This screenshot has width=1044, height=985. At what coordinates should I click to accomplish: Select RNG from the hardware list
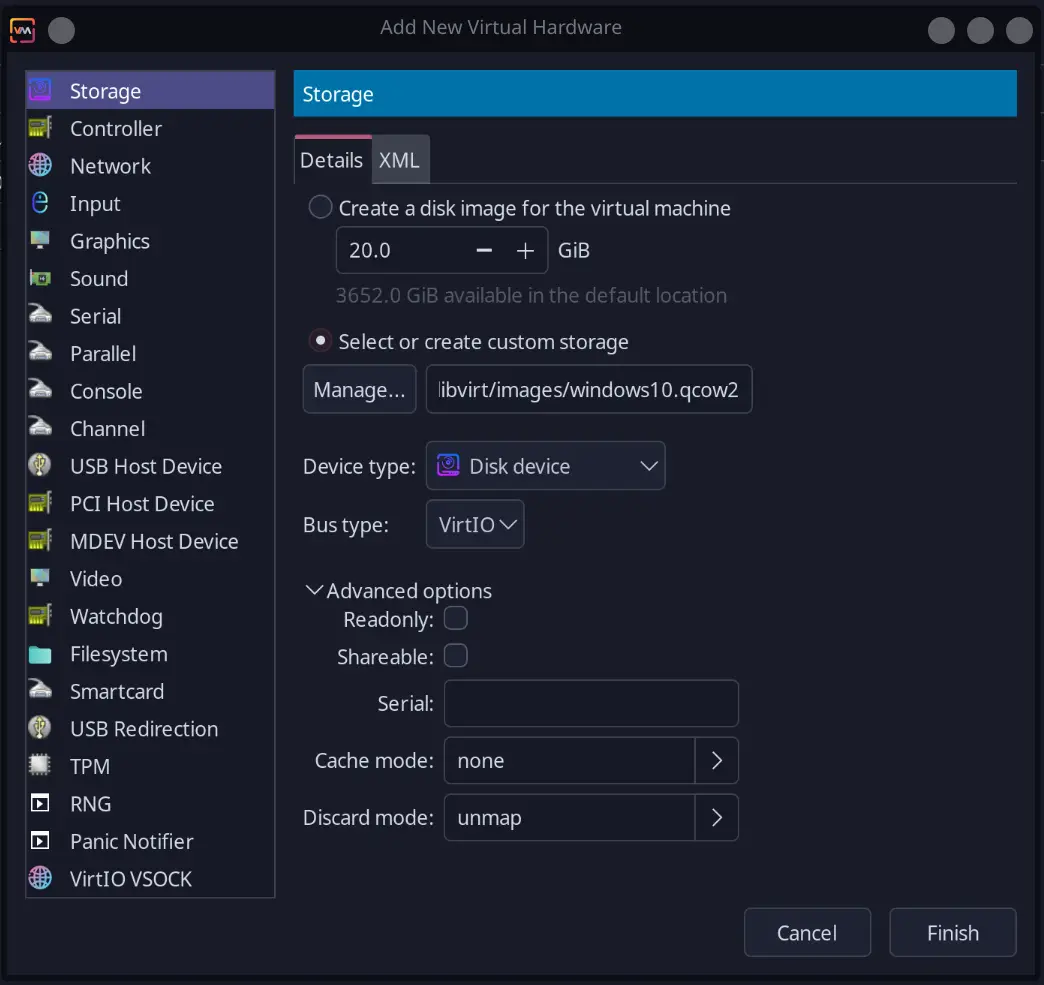(91, 803)
